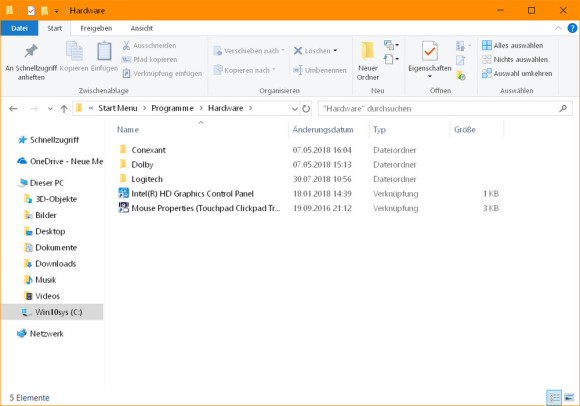Create a Neuer Ordner from ribbon
580x406 pixels.
368,61
